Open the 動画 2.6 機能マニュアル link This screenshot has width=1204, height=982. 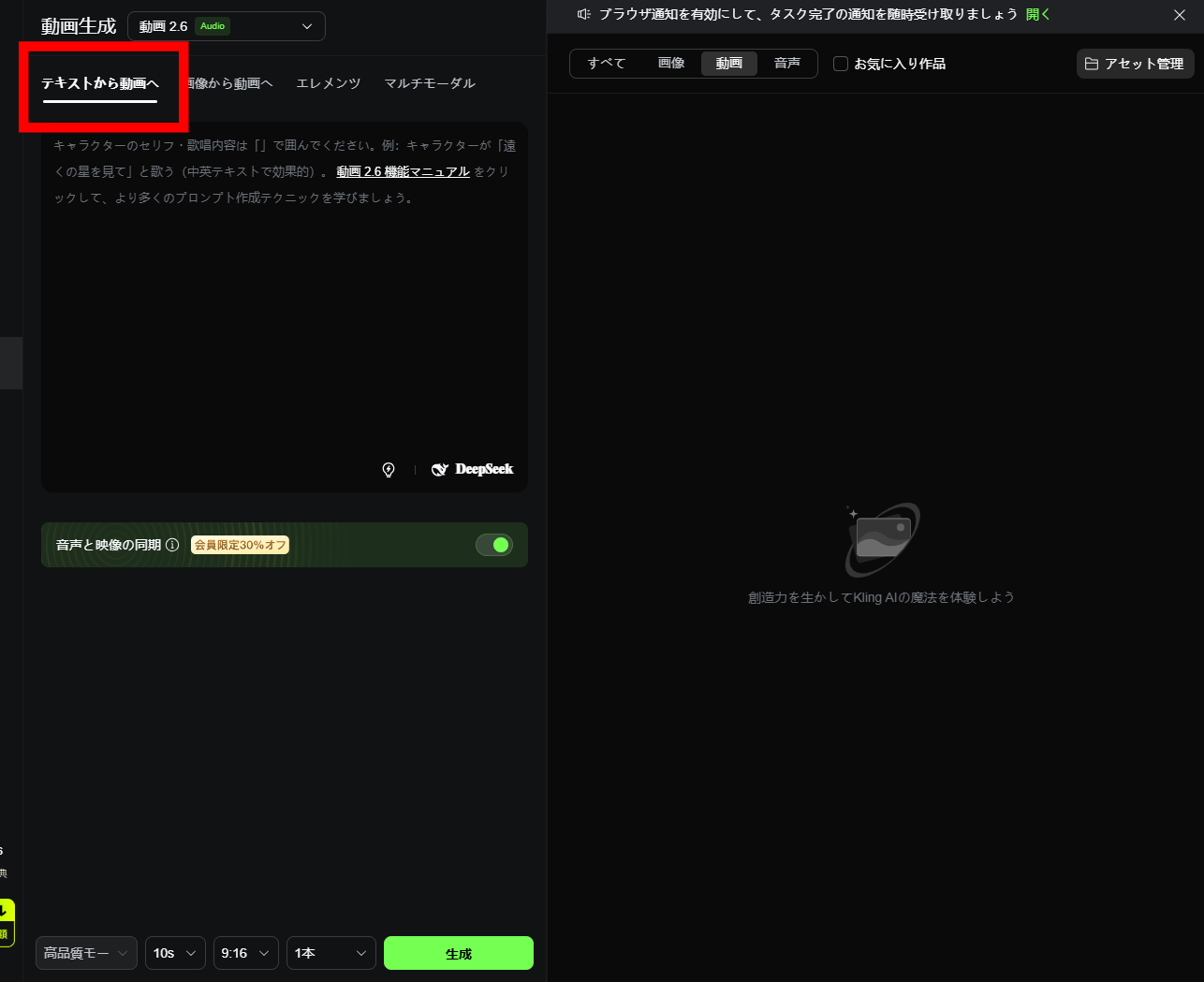coord(403,172)
